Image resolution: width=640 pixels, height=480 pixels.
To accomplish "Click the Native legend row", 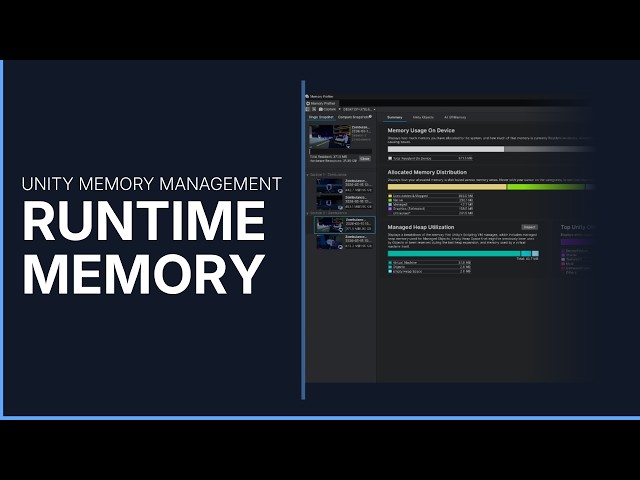I will tap(431, 200).
